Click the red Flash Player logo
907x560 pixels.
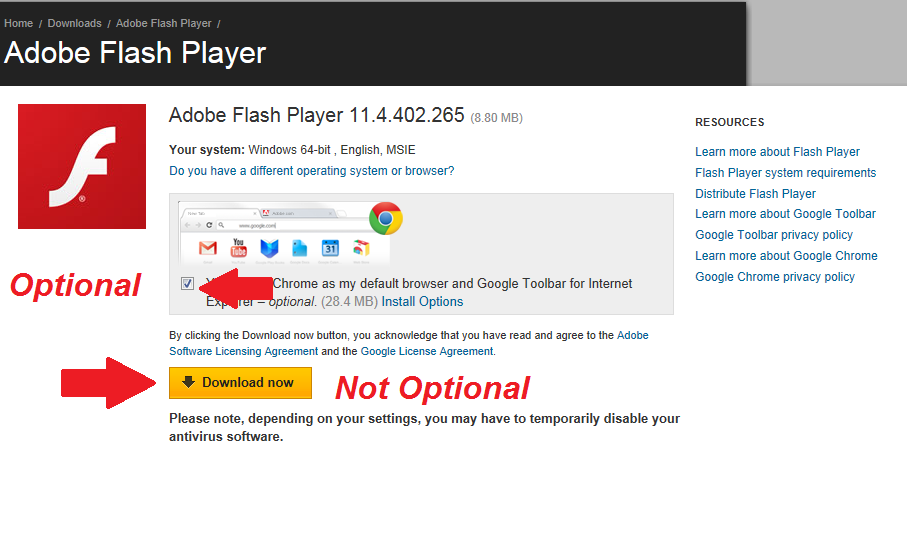click(82, 167)
